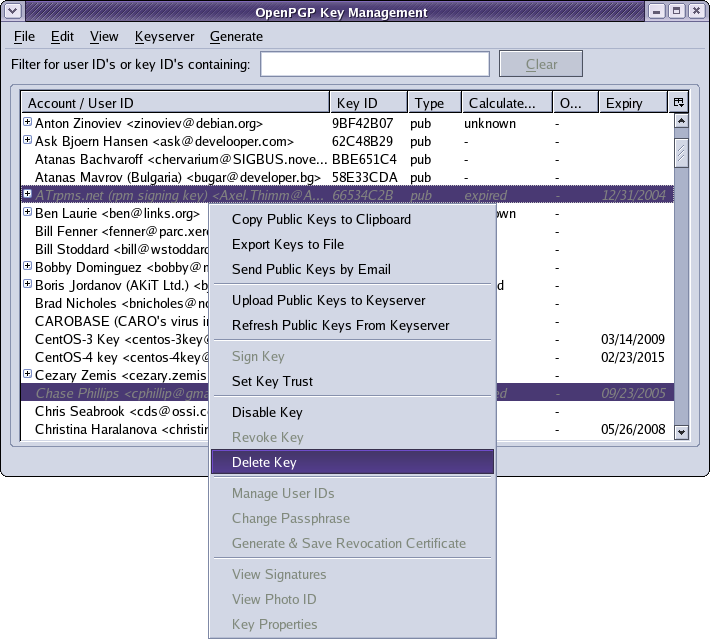Sort by Calculated trust column header
The image size is (710, 639).
[507, 103]
